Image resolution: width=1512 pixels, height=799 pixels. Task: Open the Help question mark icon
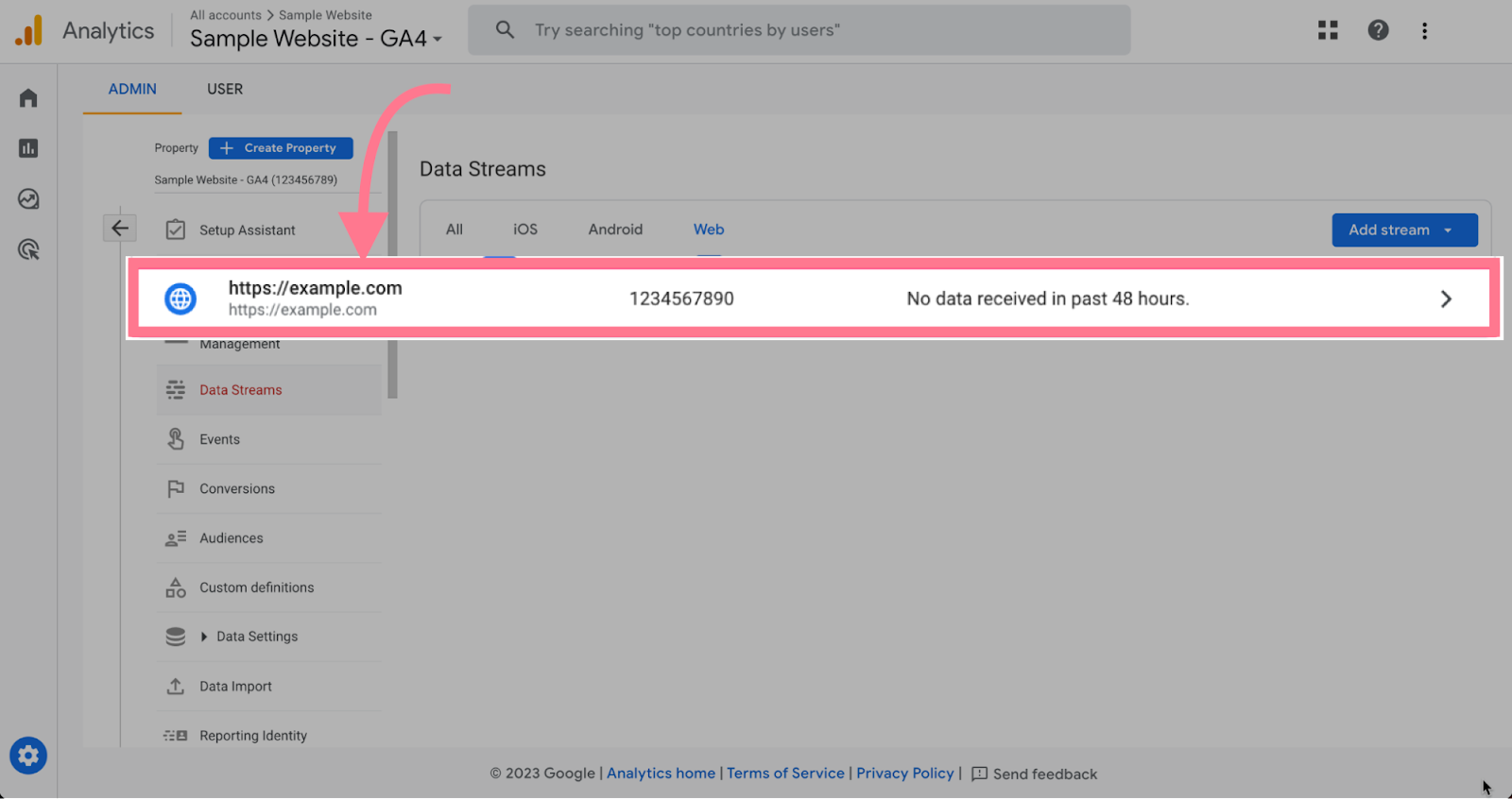(1378, 29)
